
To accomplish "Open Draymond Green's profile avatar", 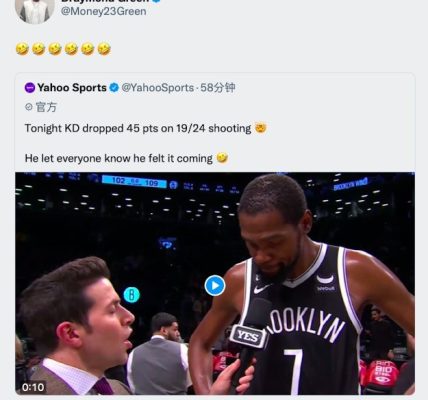I will [x=35, y=10].
